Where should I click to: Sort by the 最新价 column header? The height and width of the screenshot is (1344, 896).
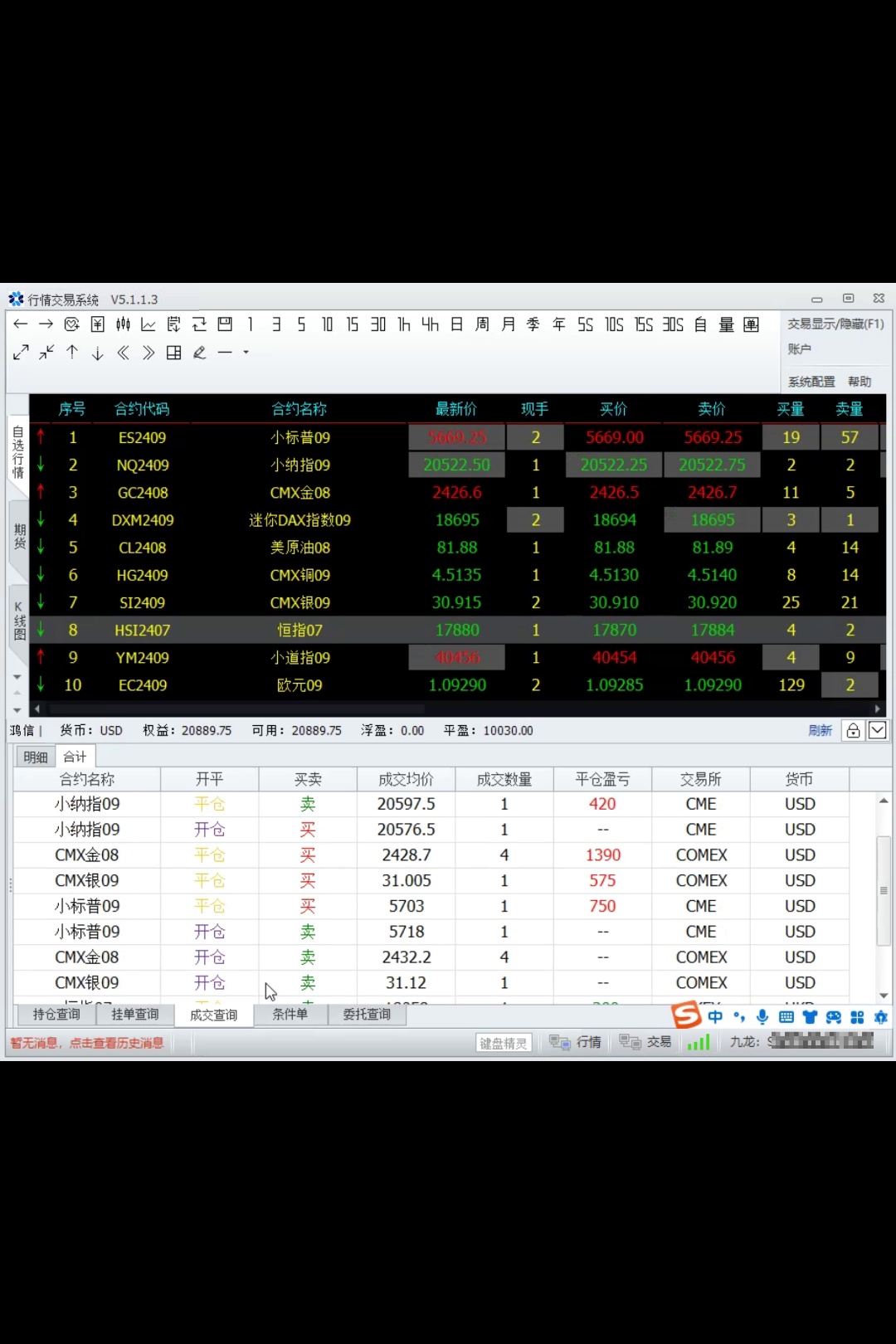point(456,409)
